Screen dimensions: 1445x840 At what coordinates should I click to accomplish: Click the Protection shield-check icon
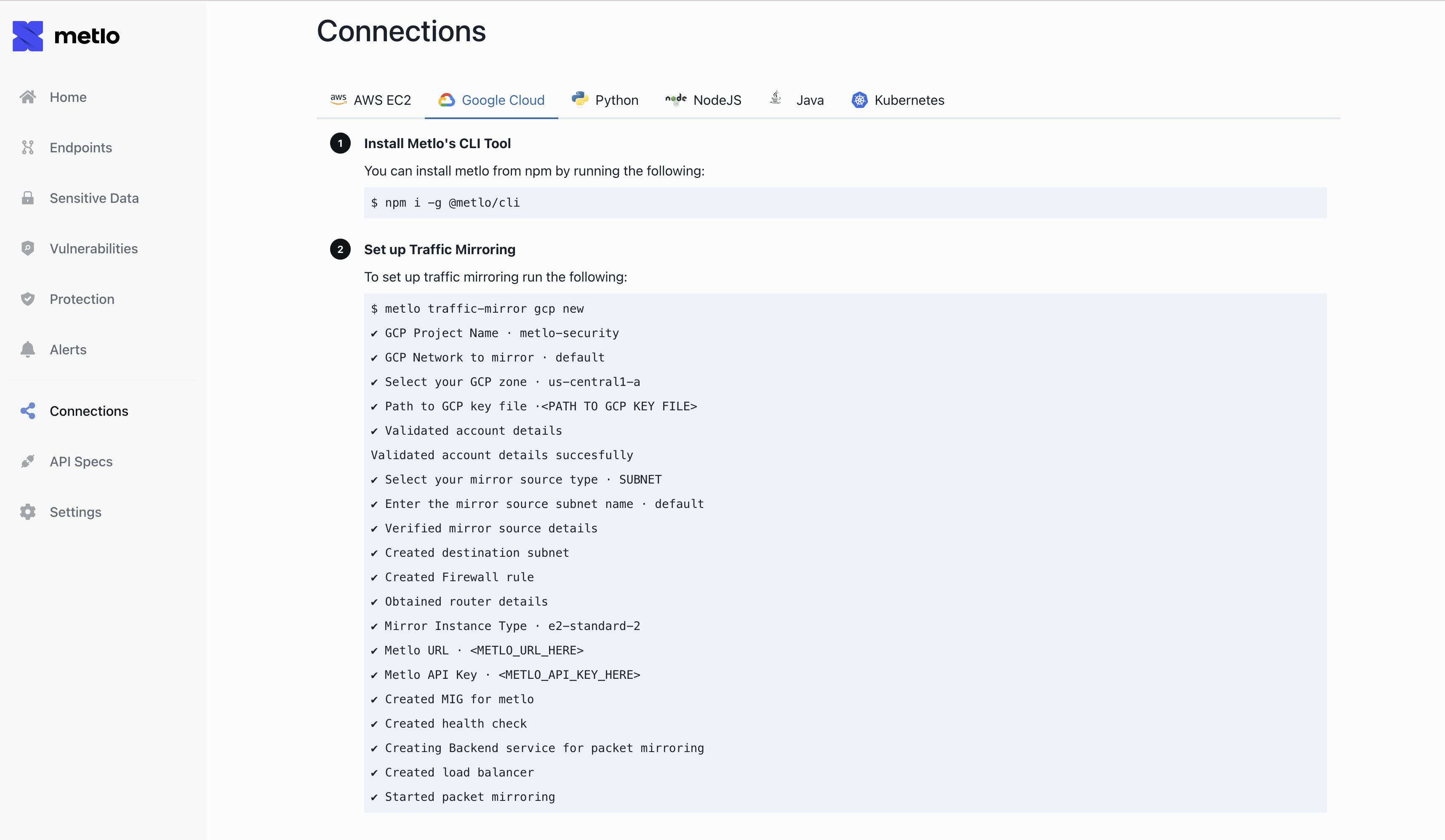click(x=27, y=298)
